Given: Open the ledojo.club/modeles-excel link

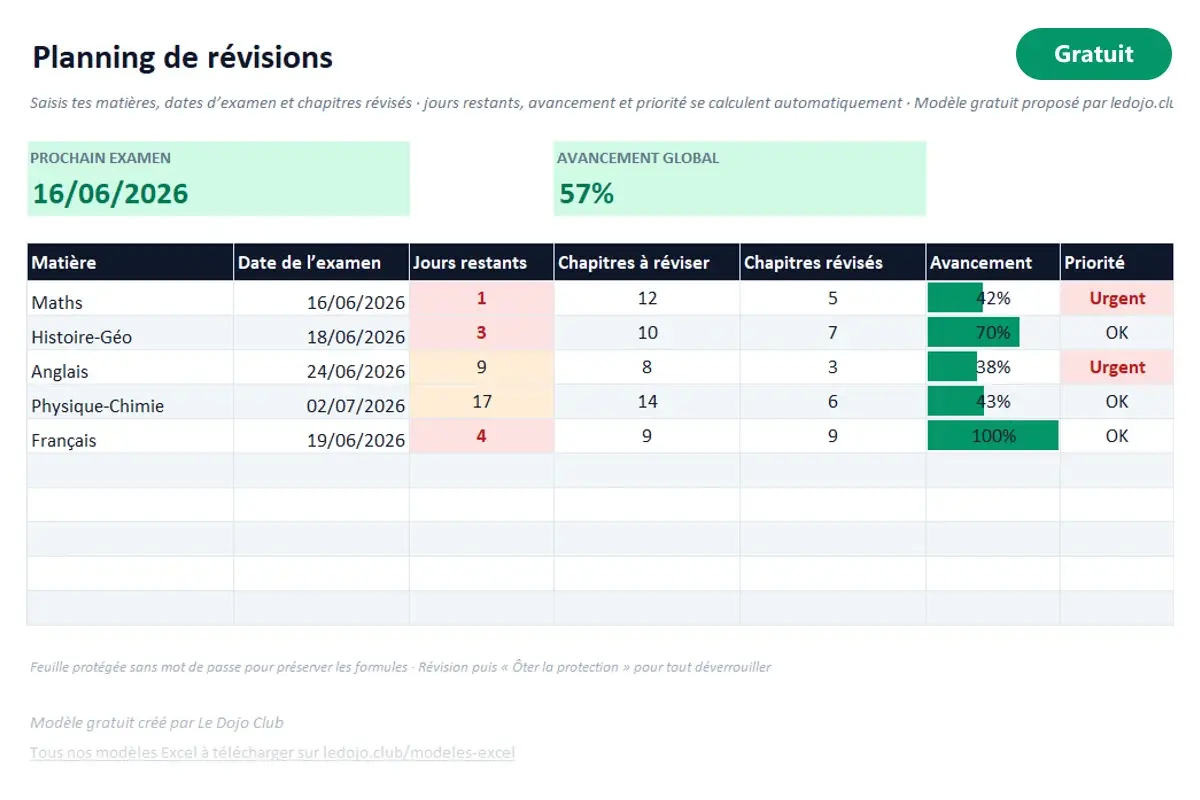Looking at the screenshot, I should click(272, 752).
